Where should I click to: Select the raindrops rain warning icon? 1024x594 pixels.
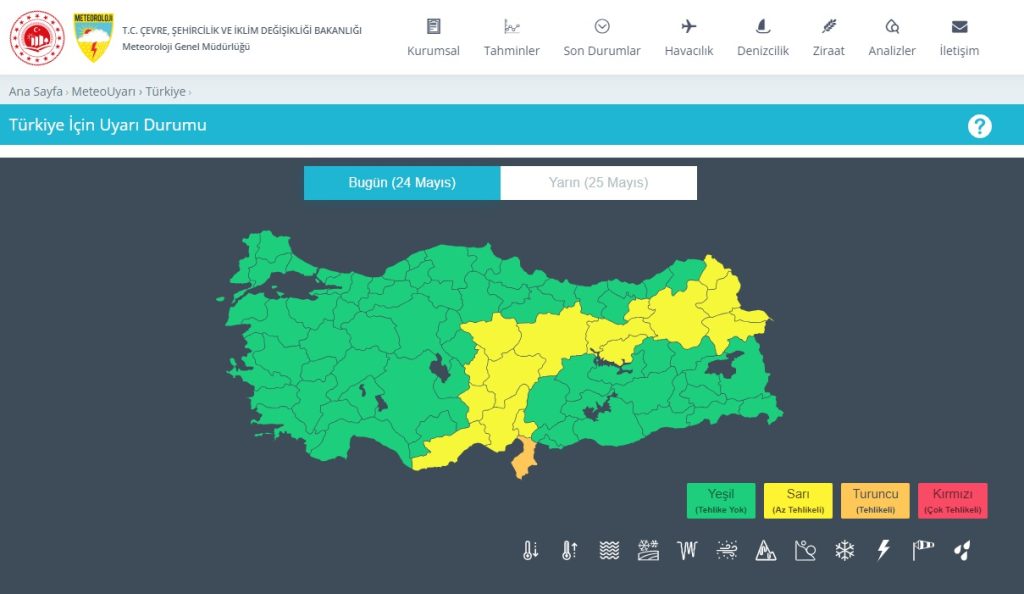962,550
